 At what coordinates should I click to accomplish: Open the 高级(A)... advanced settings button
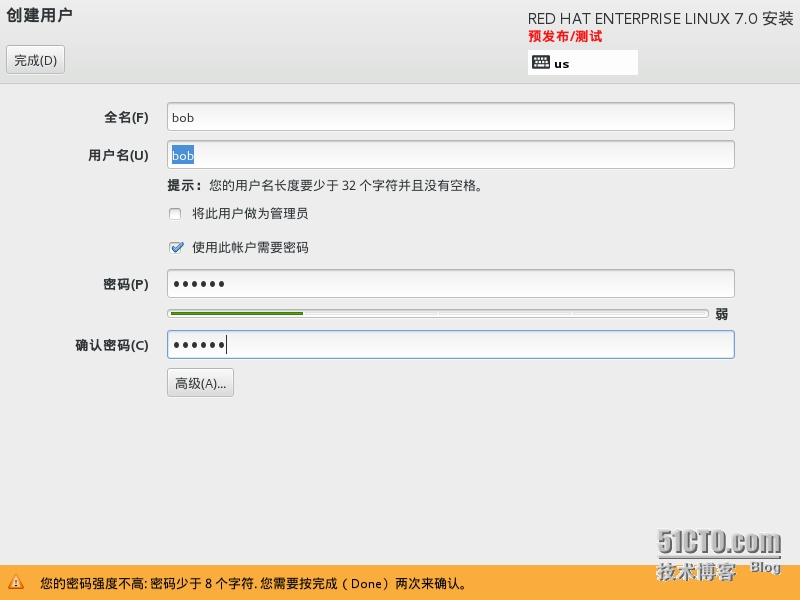click(201, 383)
